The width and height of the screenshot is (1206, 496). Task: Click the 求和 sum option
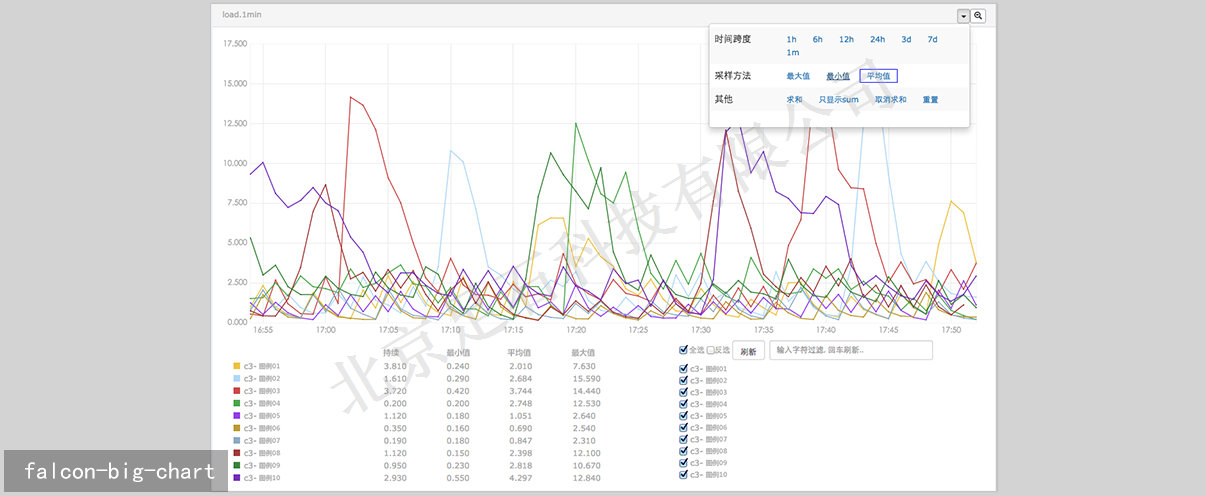[x=794, y=100]
